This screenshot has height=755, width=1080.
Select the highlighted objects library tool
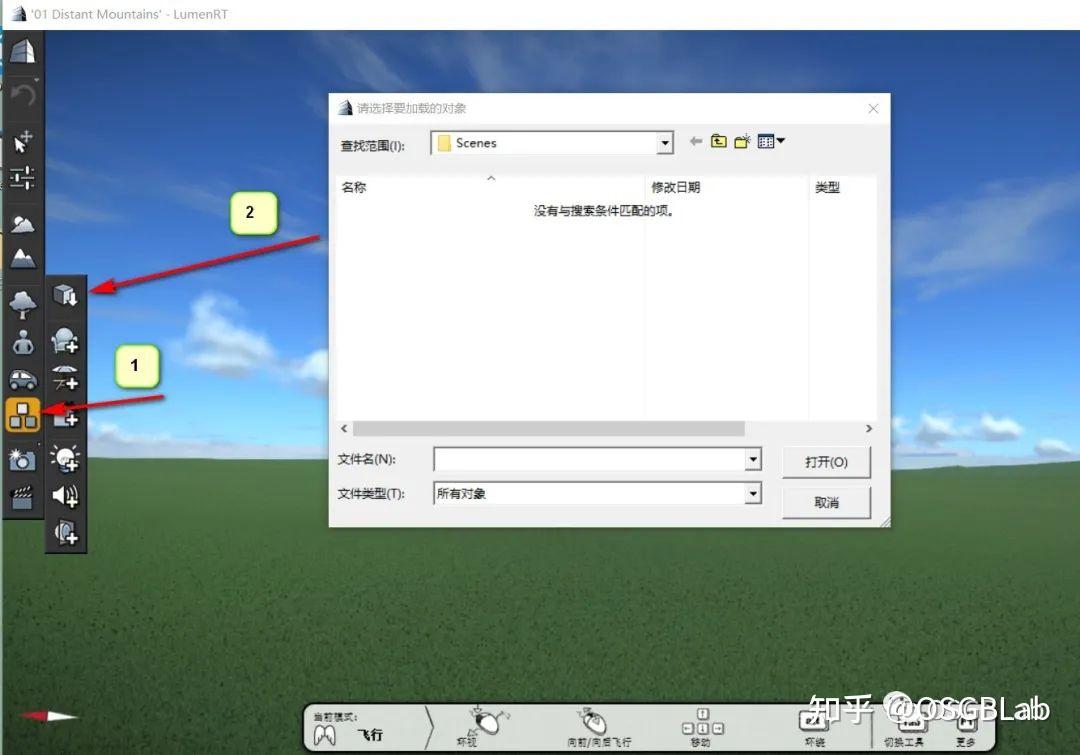(22, 415)
